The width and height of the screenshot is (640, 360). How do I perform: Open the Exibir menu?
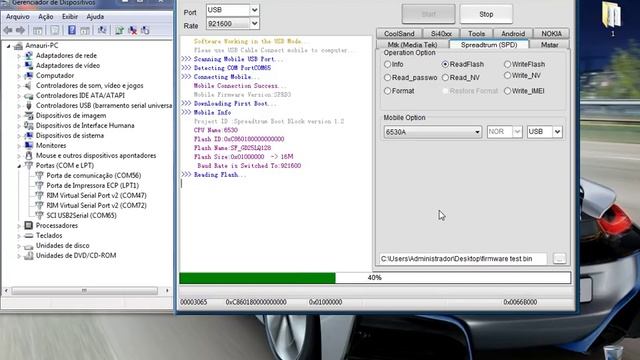[x=70, y=17]
